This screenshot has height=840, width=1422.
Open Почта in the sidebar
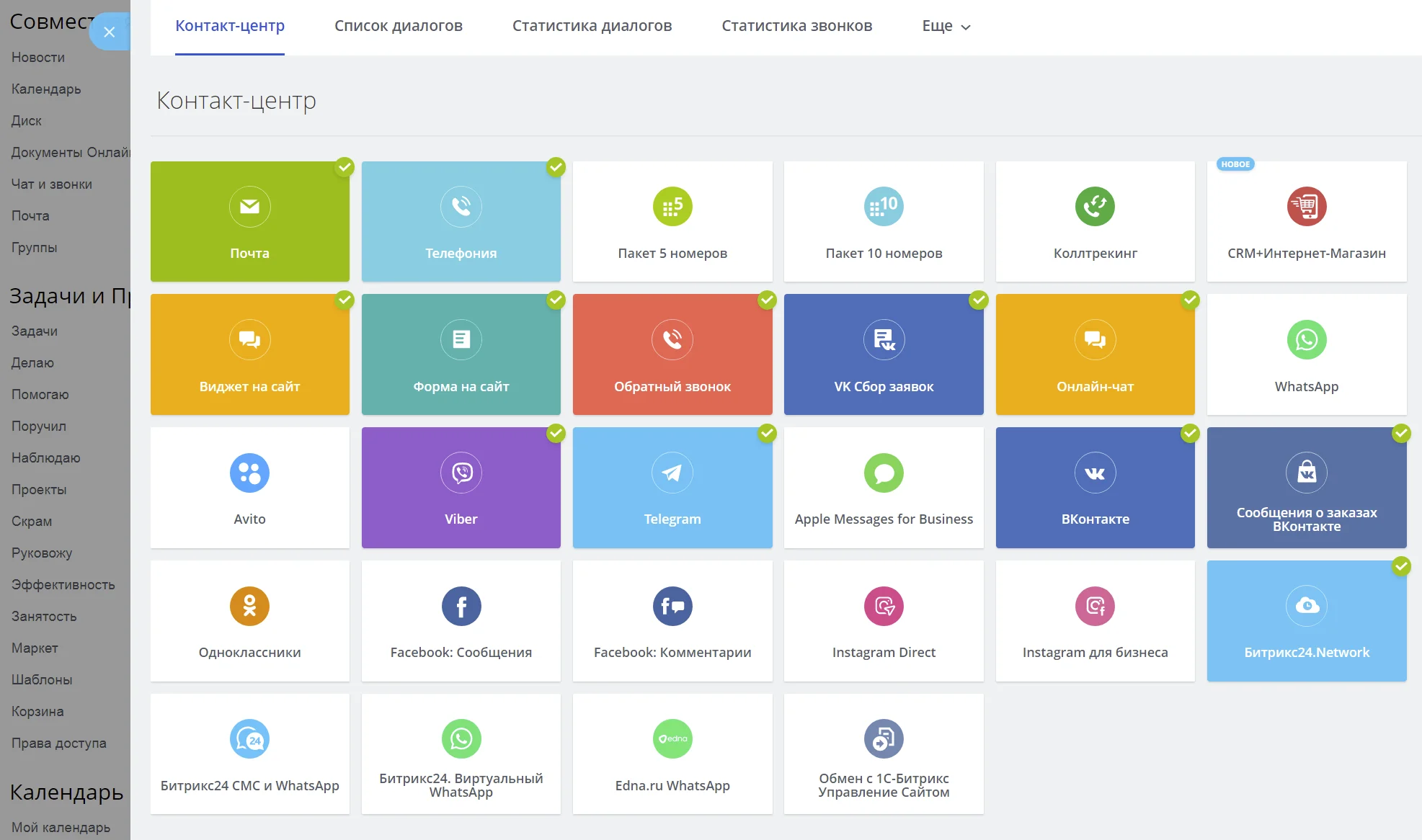click(30, 216)
